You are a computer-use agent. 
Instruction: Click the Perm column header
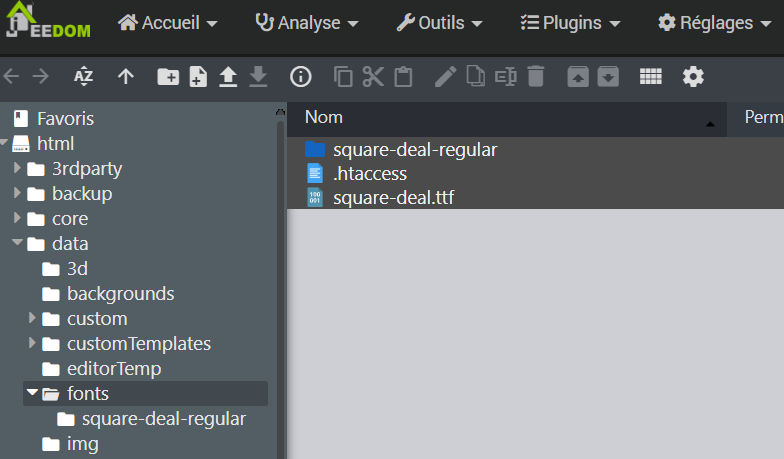click(x=756, y=118)
